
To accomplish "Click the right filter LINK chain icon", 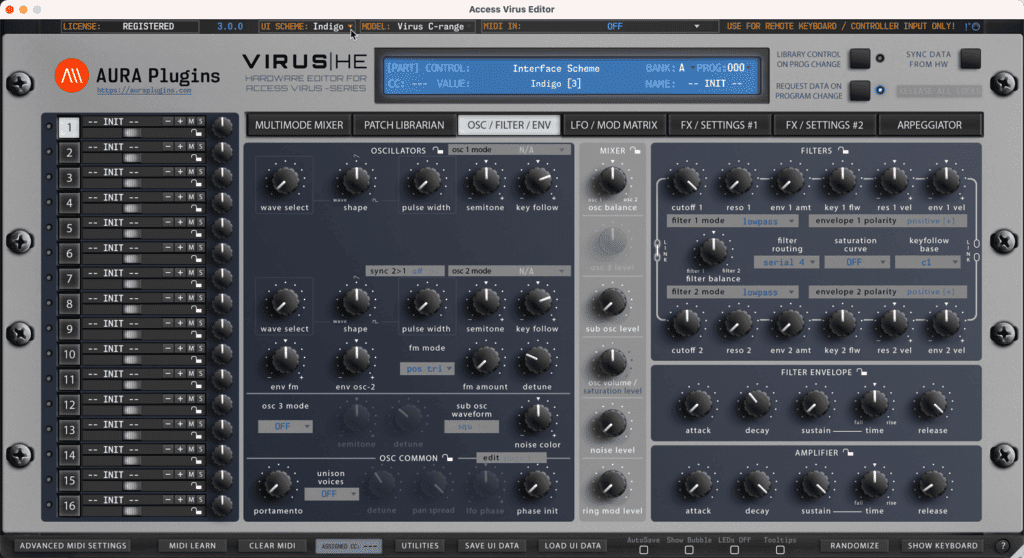I will coord(977,250).
